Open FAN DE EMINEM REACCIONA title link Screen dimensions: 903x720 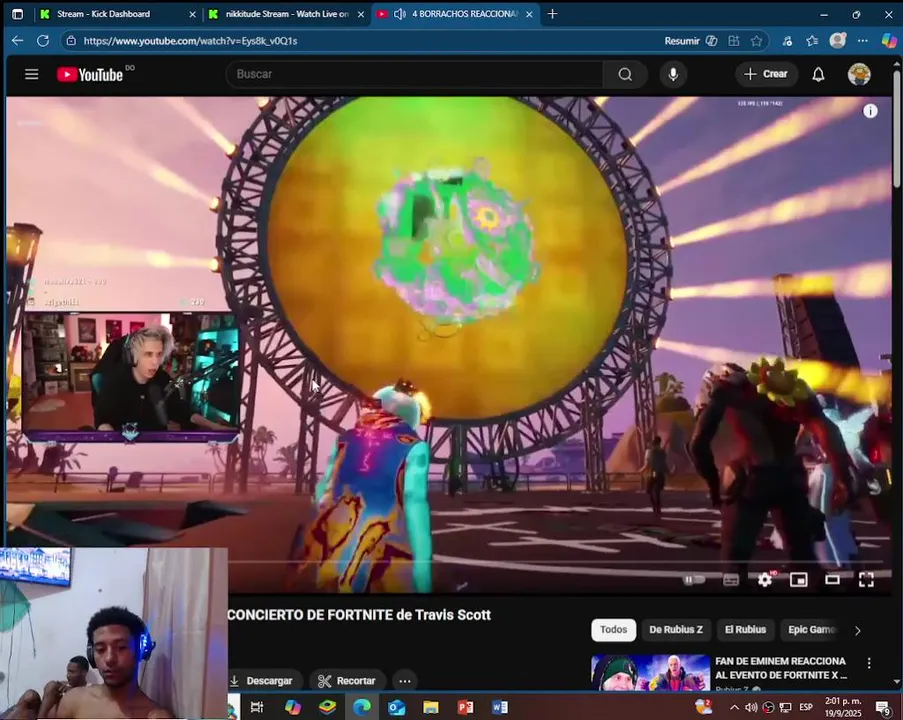(x=780, y=668)
